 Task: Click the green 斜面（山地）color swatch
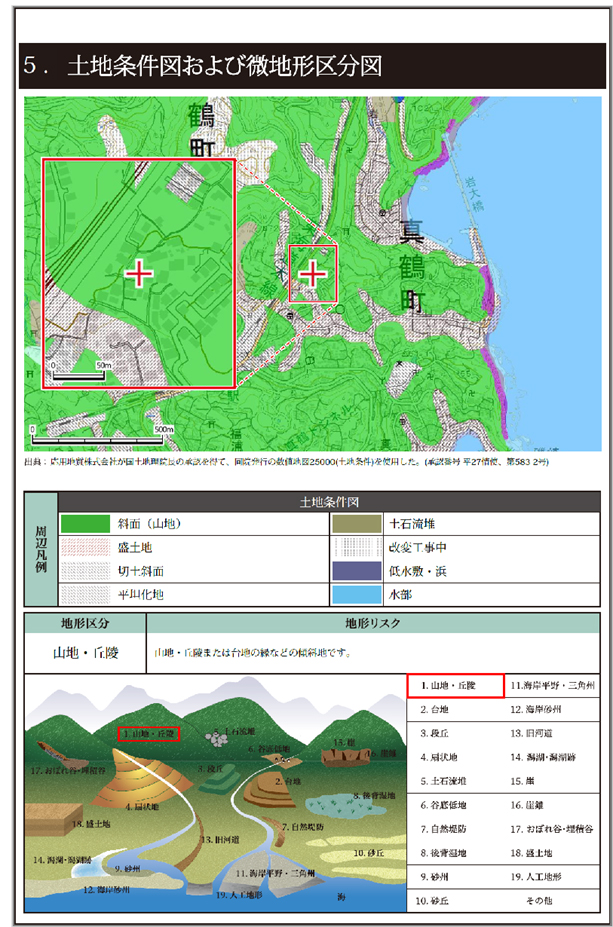tap(96, 523)
